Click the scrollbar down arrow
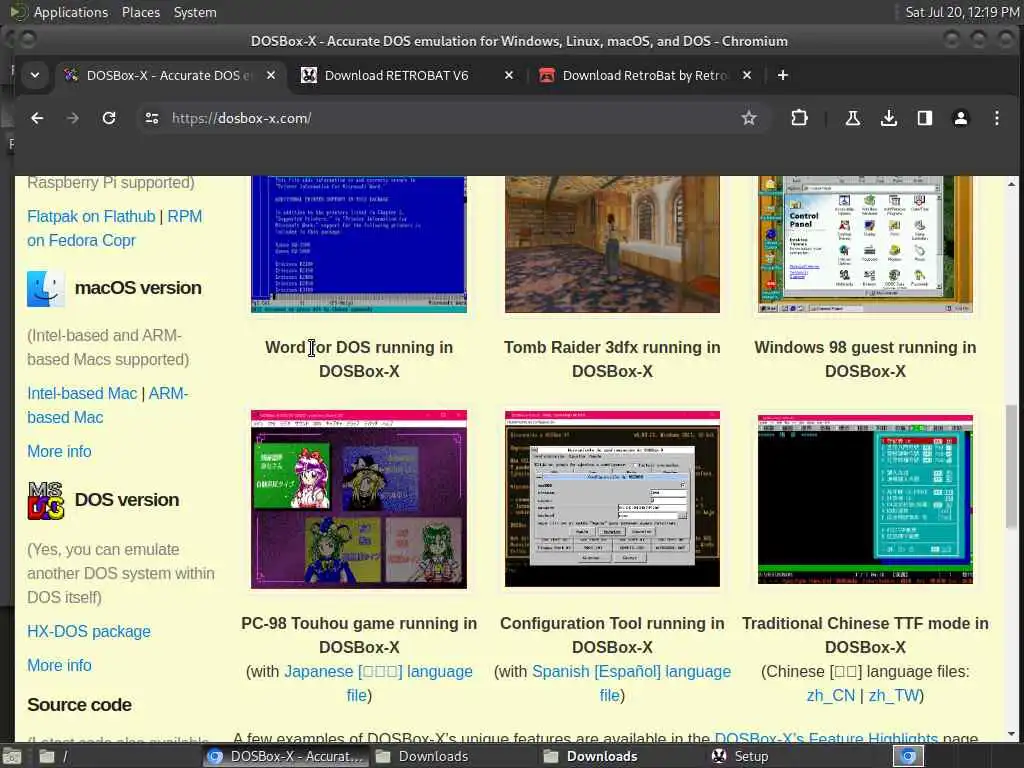 pyautogui.click(x=1012, y=734)
